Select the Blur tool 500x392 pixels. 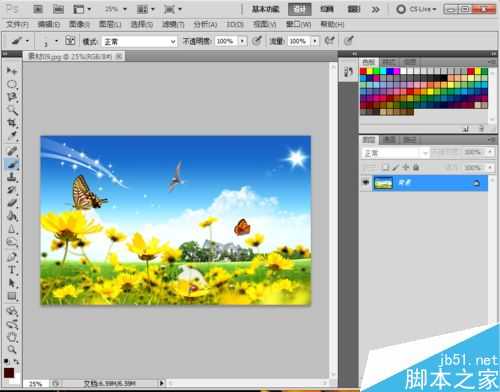12,229
